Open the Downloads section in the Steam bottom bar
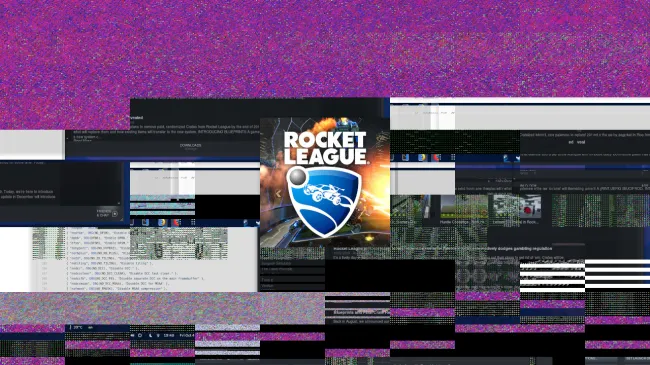Image resolution: width=650 pixels, height=365 pixels. 190,146
